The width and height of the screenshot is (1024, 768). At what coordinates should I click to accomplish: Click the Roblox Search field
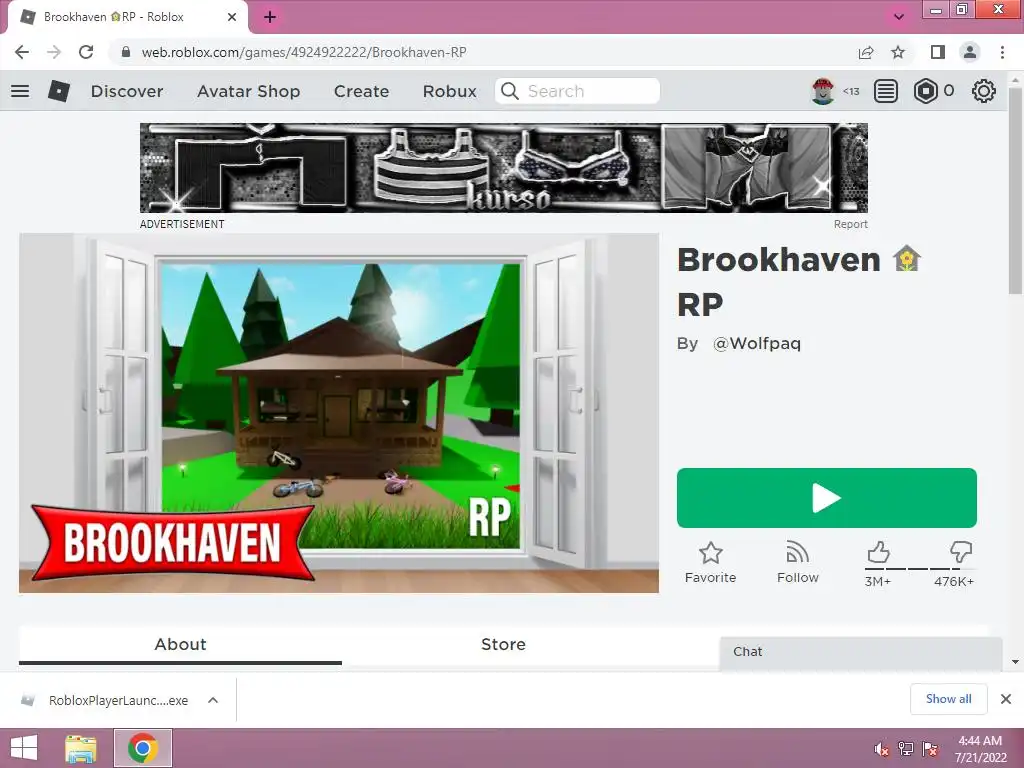[577, 91]
